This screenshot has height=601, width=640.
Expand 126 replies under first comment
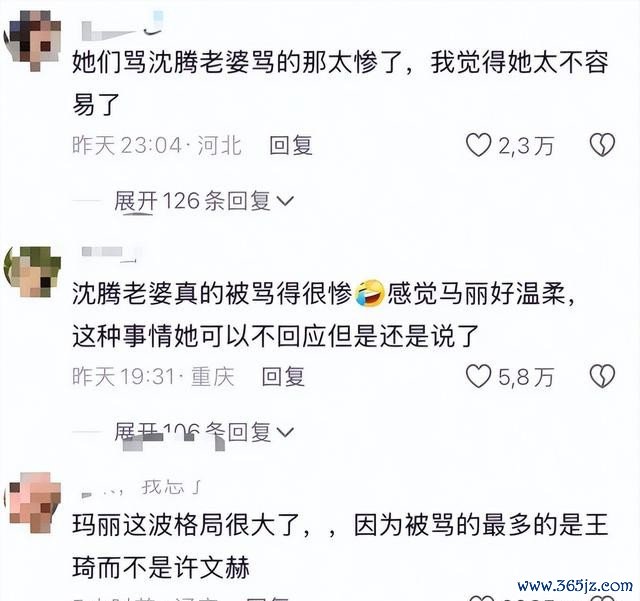coord(204,201)
